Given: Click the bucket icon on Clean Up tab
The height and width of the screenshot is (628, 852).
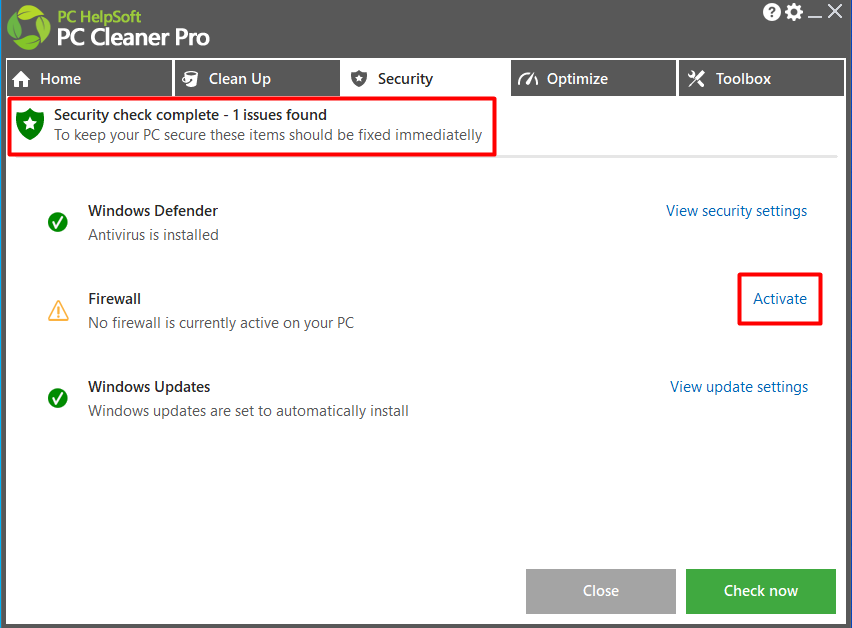Looking at the screenshot, I should (x=190, y=79).
